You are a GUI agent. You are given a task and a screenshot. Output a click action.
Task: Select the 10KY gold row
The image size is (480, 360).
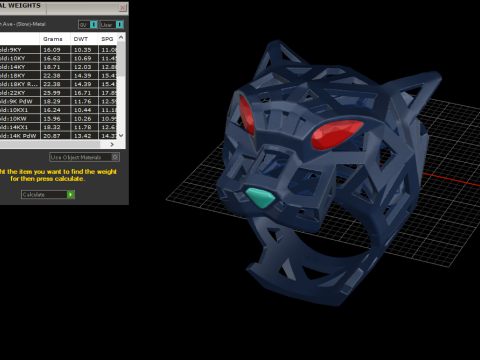58,58
